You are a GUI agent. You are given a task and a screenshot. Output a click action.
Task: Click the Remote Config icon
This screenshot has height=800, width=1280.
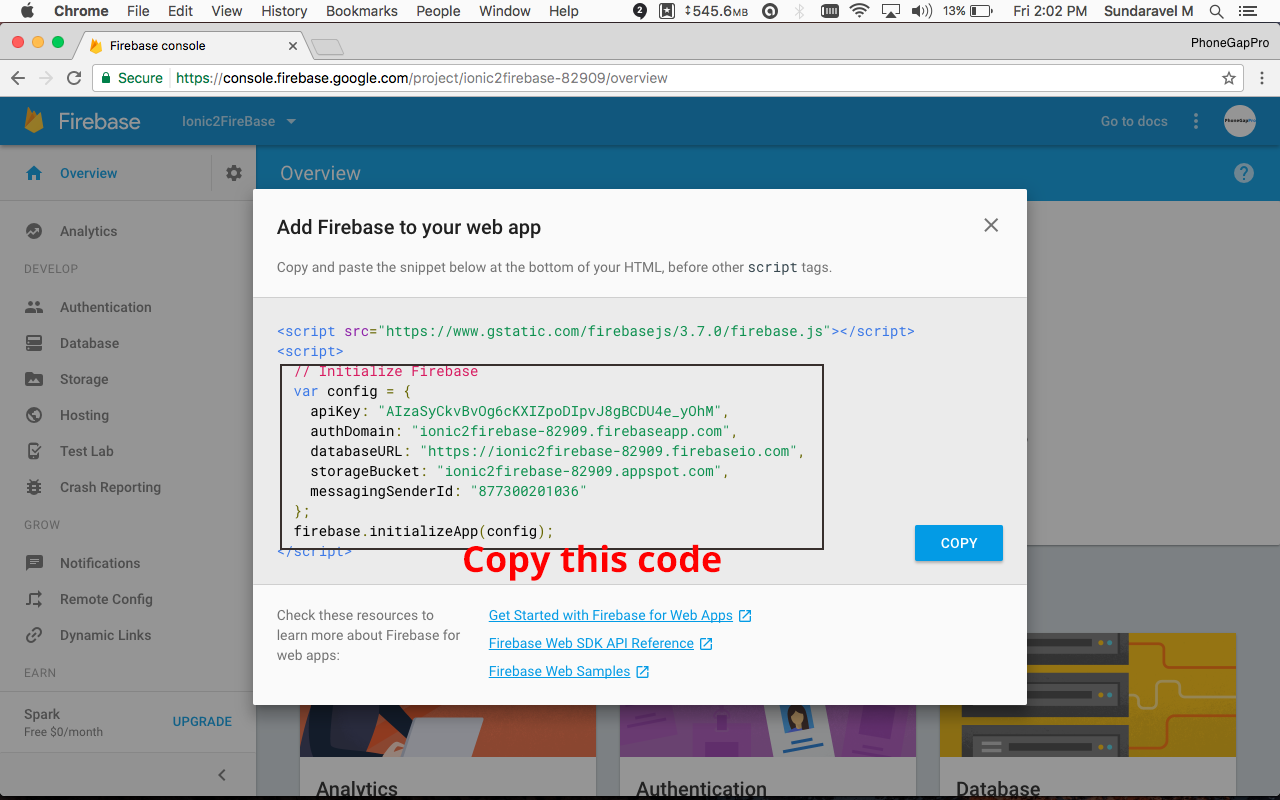[34, 599]
